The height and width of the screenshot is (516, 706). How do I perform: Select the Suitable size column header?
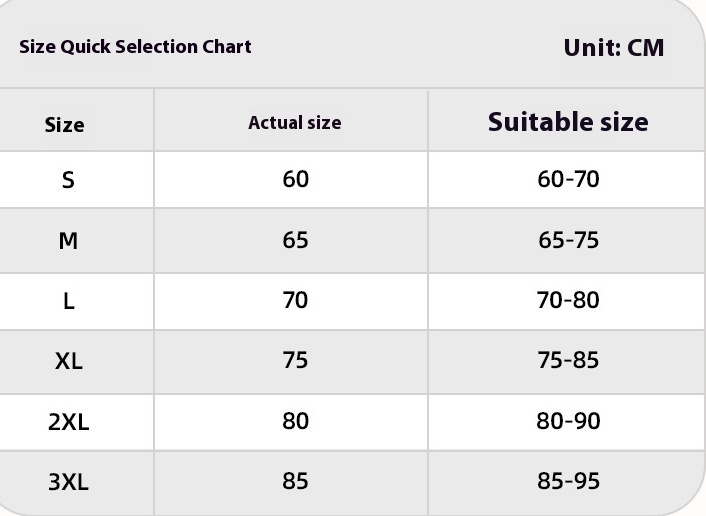568,122
